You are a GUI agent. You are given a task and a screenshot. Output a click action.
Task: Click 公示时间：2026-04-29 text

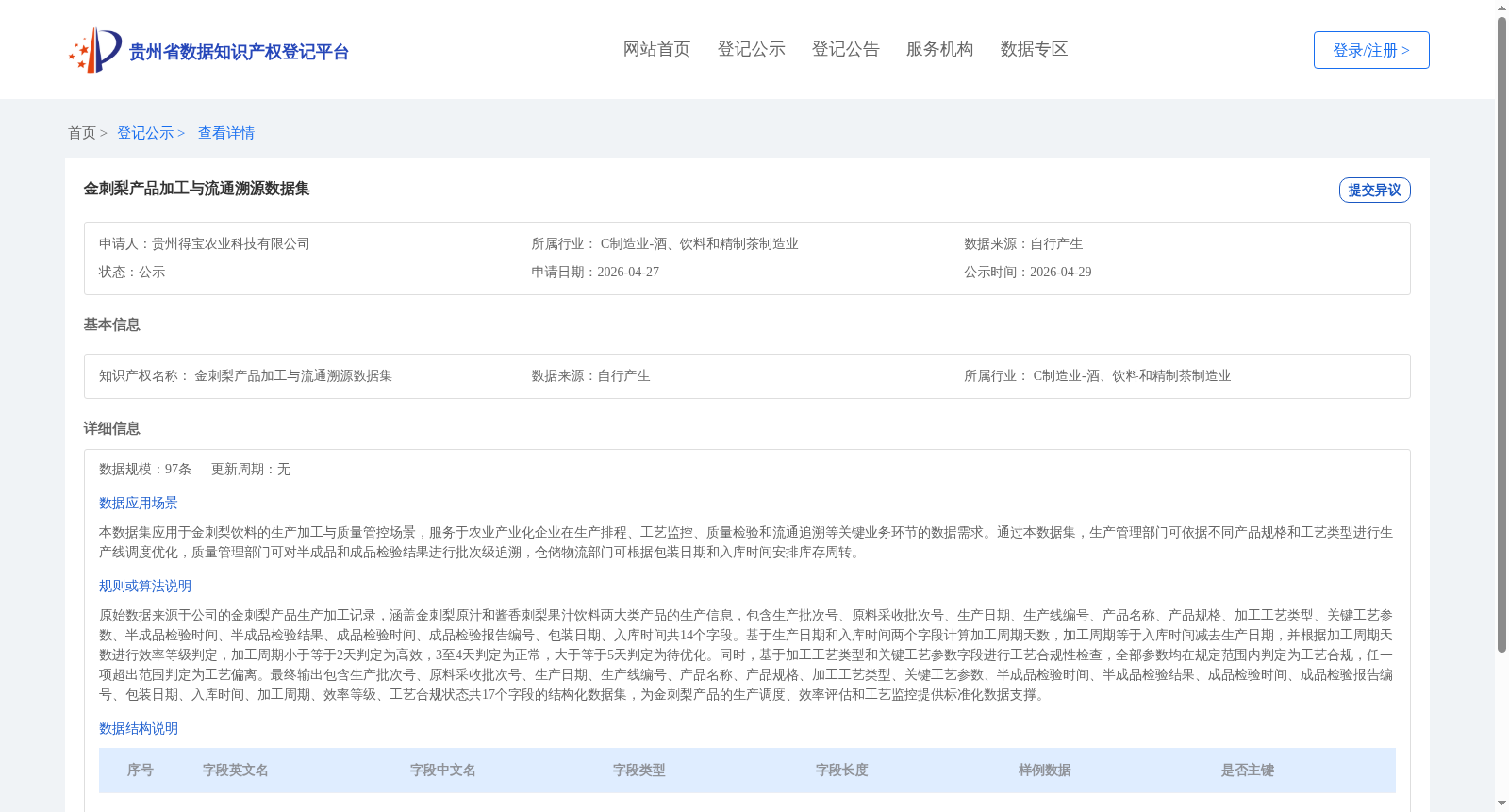point(1028,272)
